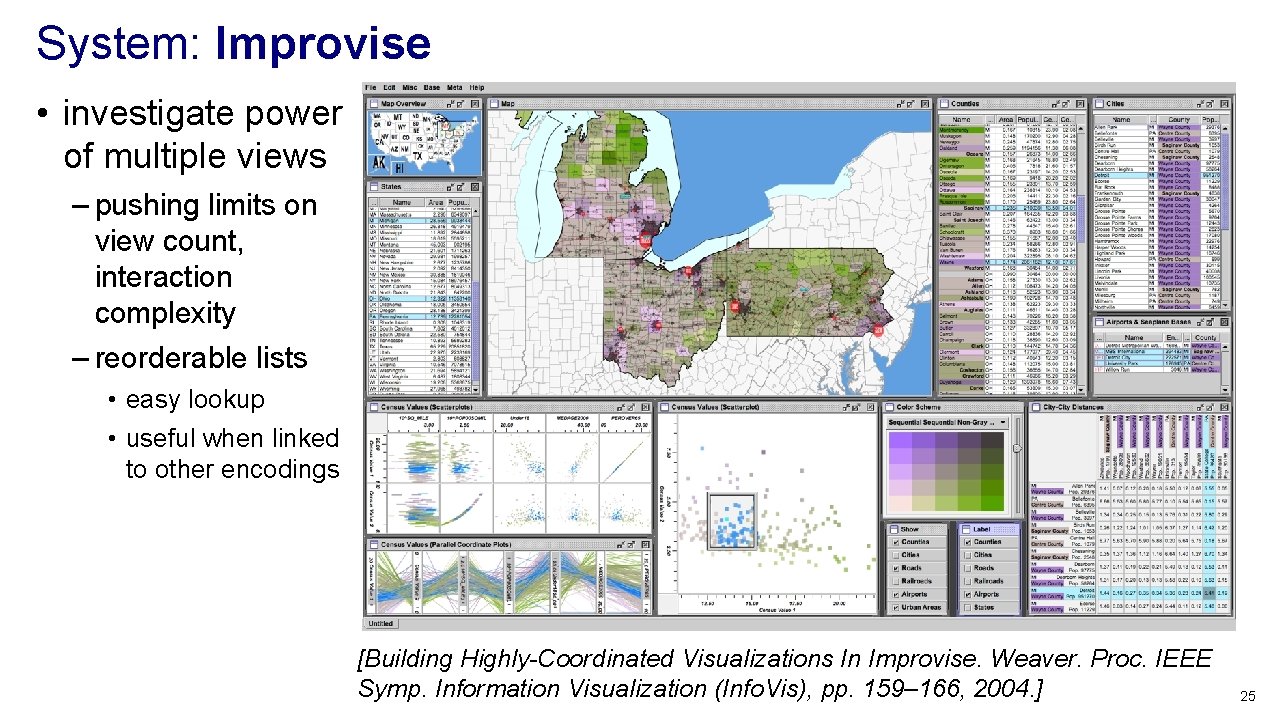
Task: Iconify the Map Overview window
Action: click(x=451, y=103)
